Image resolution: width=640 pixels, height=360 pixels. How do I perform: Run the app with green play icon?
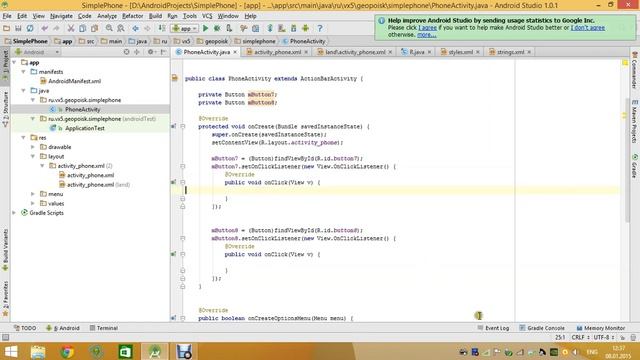point(205,28)
